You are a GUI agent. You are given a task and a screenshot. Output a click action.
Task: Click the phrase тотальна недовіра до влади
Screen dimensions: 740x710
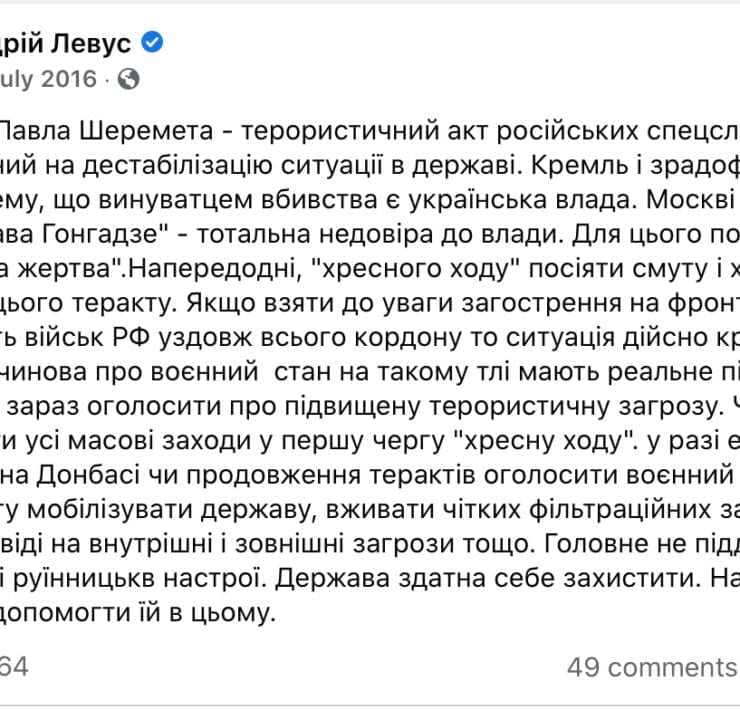(x=379, y=234)
